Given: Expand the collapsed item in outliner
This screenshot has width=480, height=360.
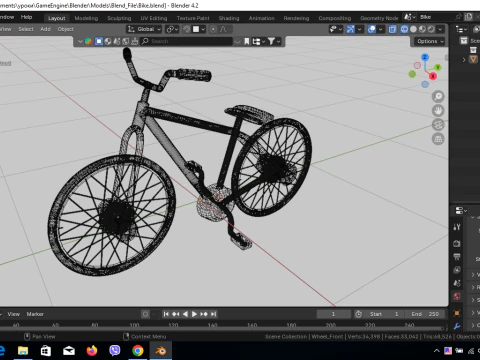Looking at the screenshot, I should pos(464,60).
